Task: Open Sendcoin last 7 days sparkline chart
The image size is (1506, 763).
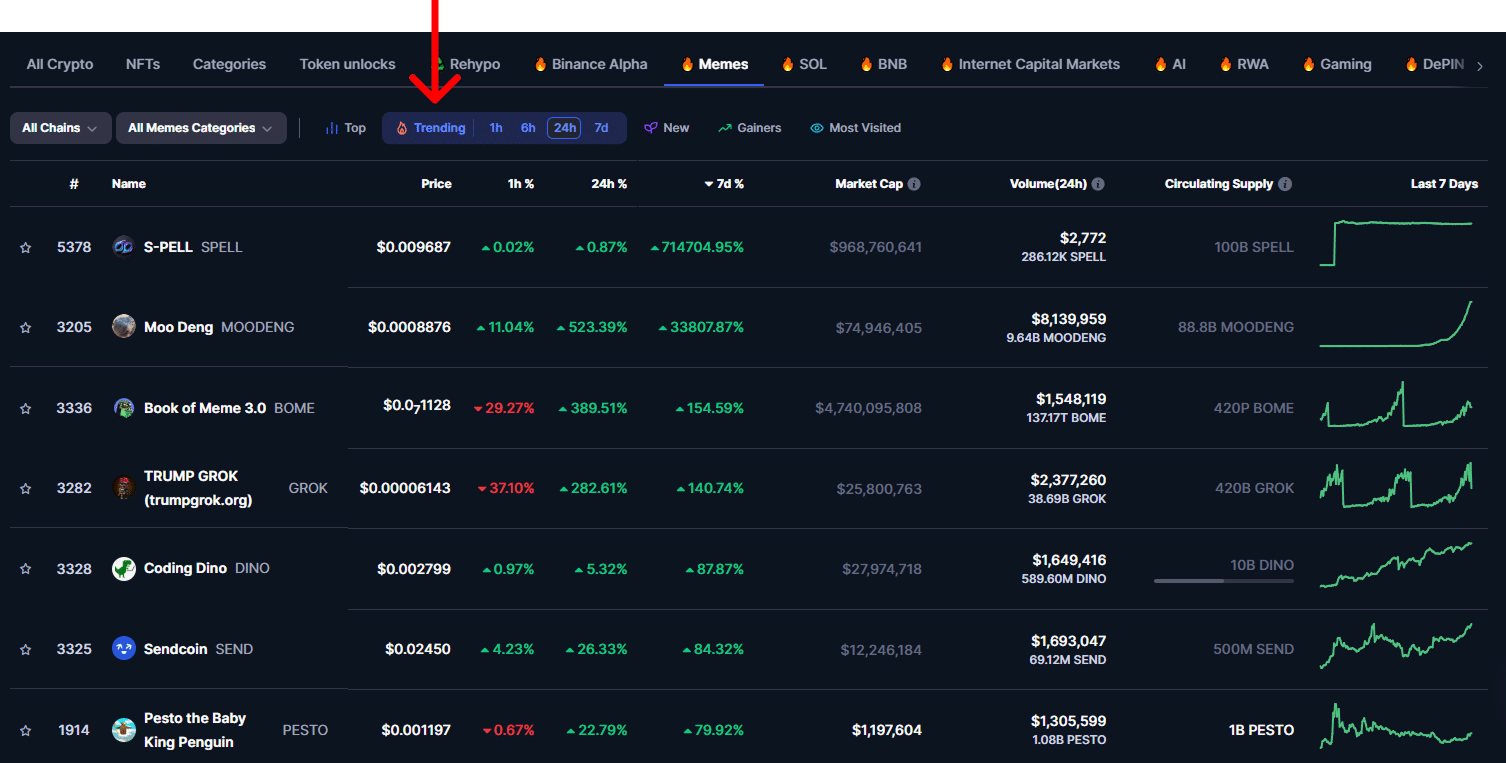Action: click(x=1396, y=646)
